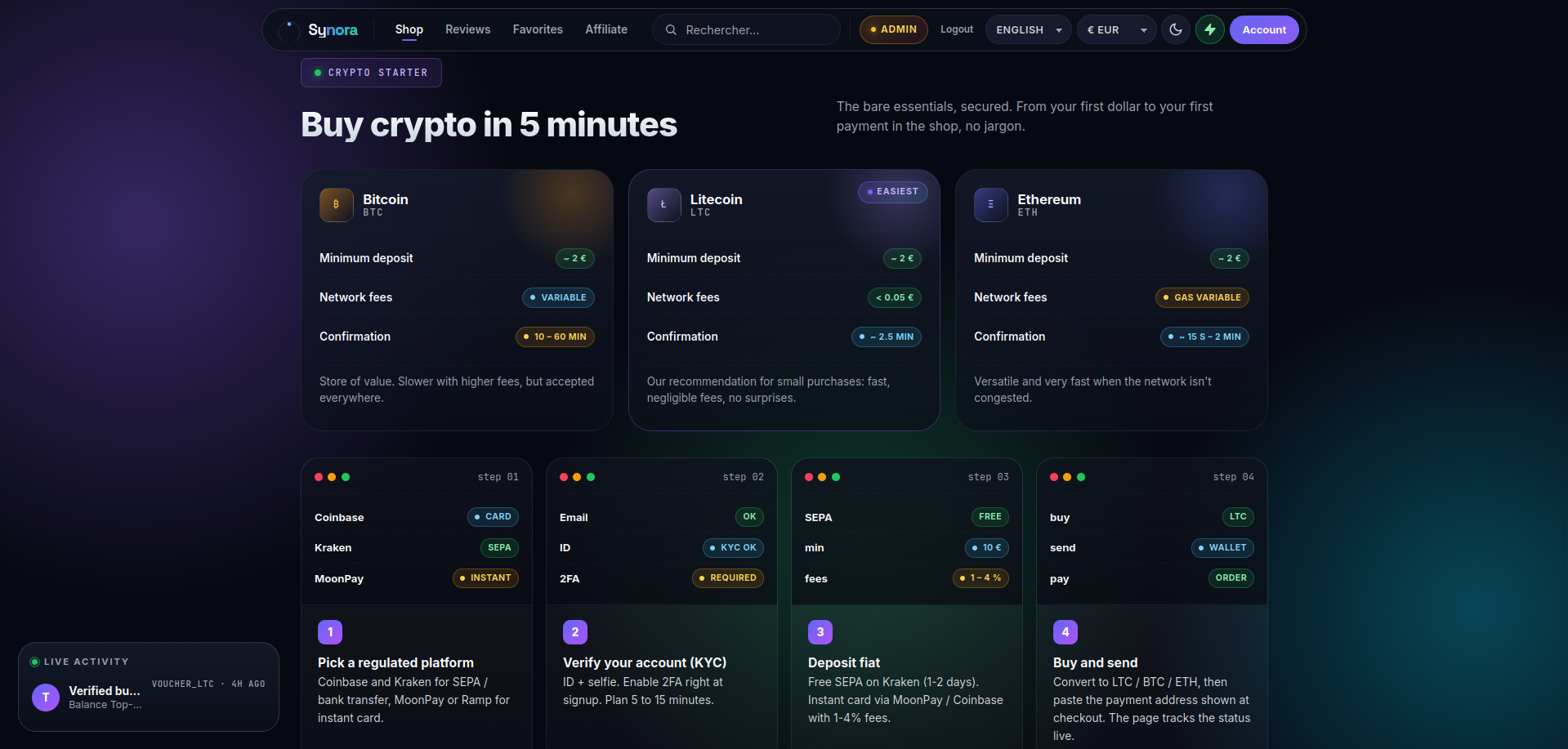Click 'Buy crypto in 5 minutes' heading

[489, 125]
